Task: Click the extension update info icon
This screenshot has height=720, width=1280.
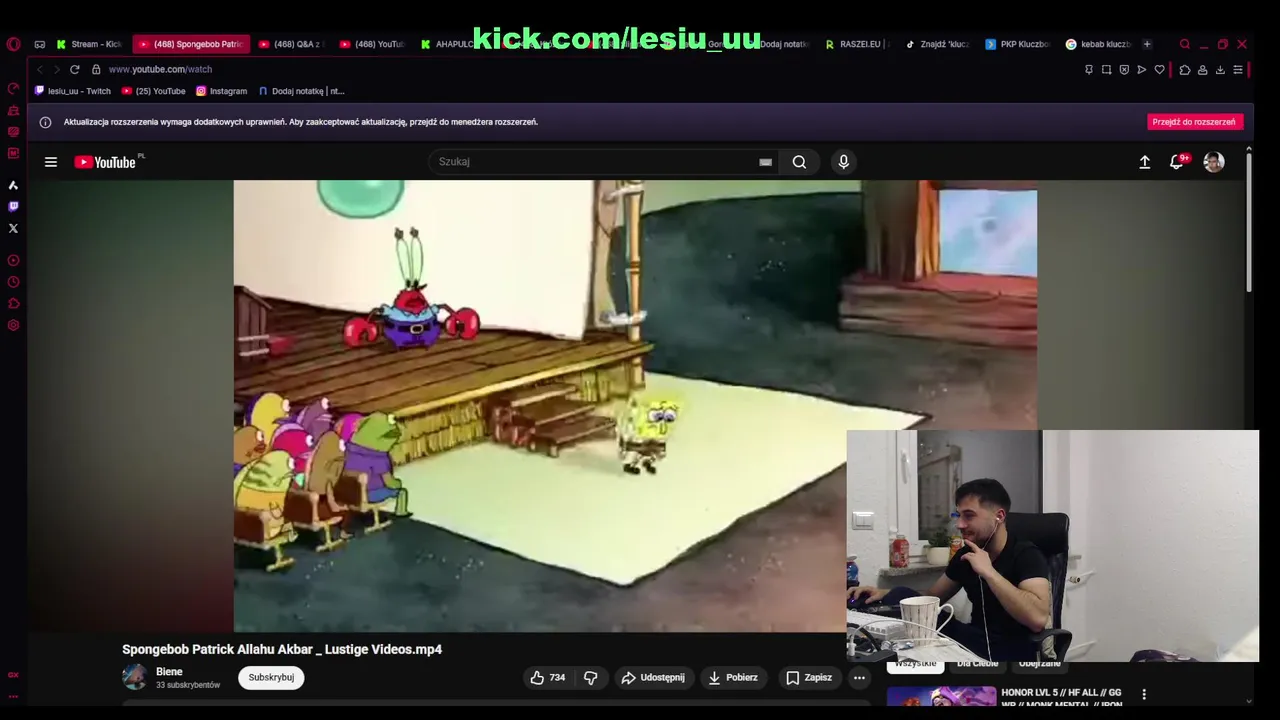Action: pos(45,122)
